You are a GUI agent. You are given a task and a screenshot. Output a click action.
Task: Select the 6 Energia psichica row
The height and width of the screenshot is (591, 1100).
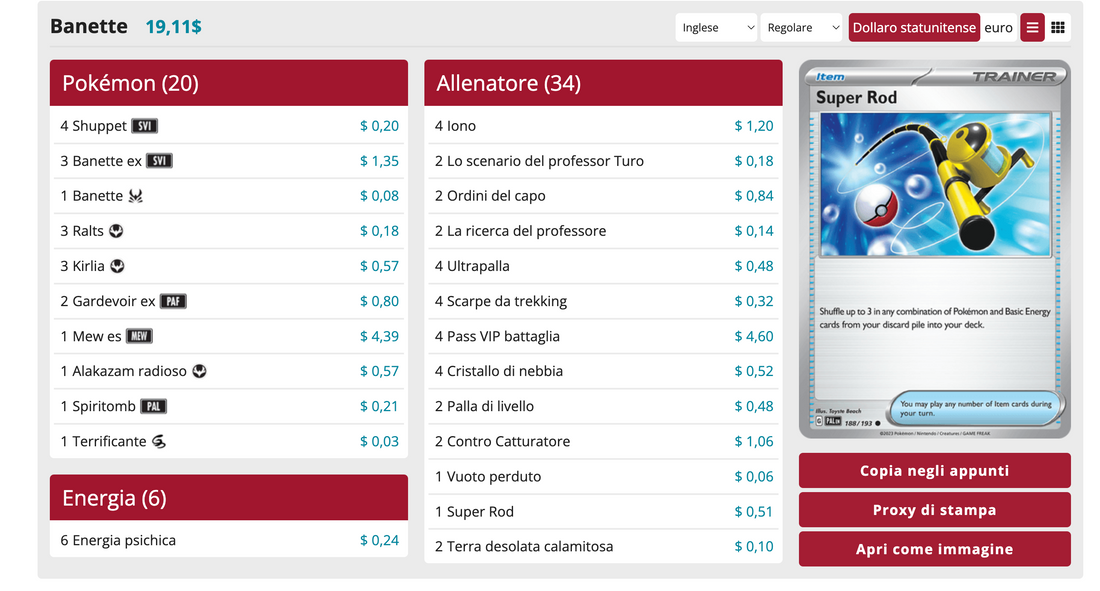229,540
